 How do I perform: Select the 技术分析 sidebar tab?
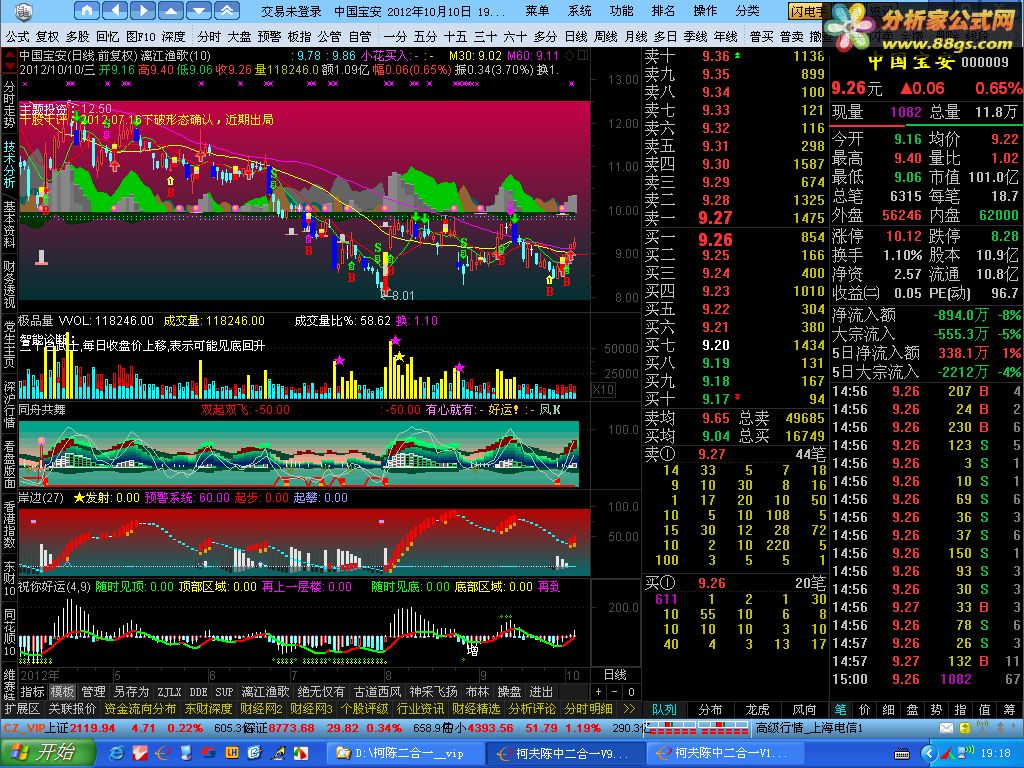click(x=9, y=164)
